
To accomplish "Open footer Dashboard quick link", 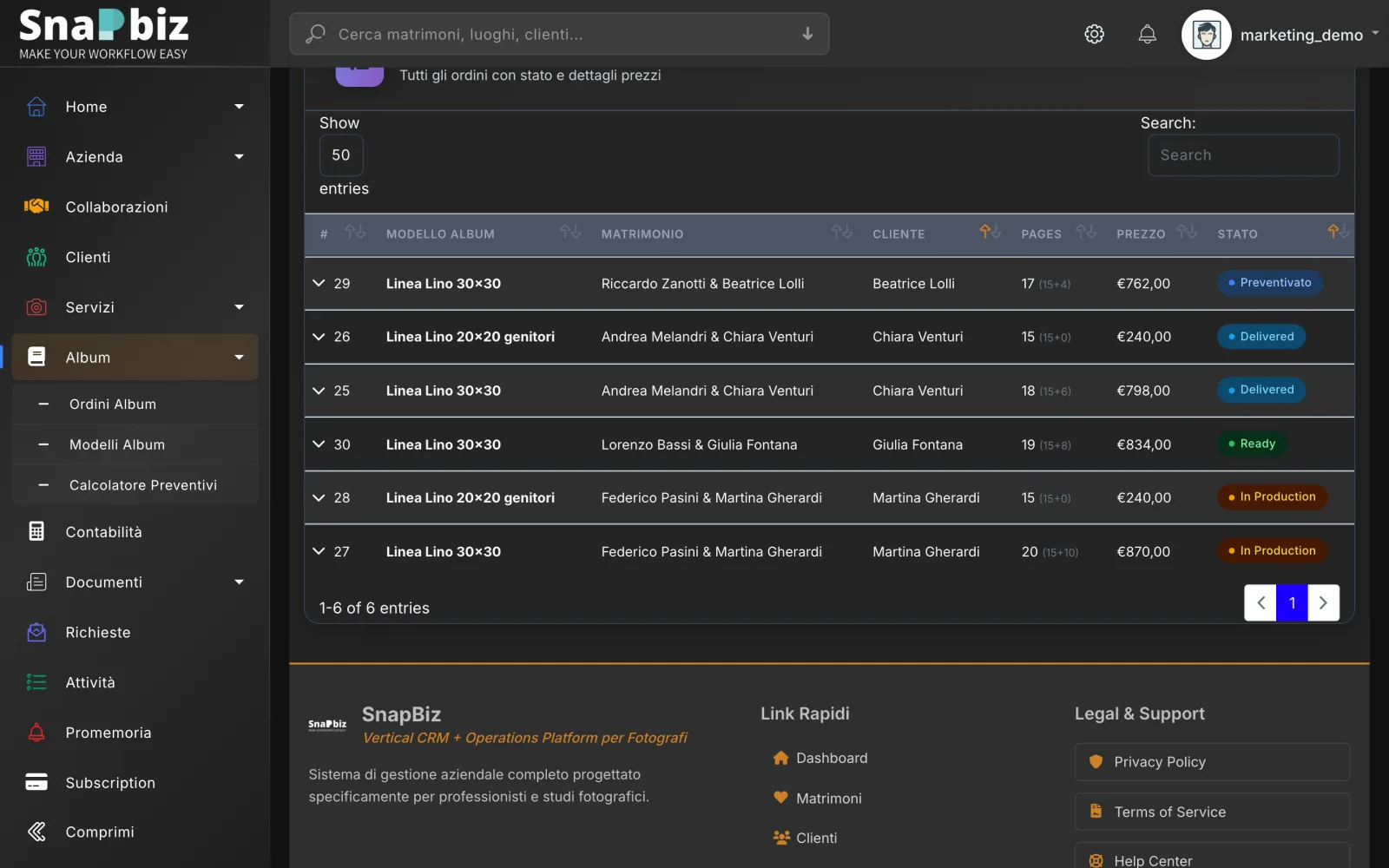I will pos(820,758).
